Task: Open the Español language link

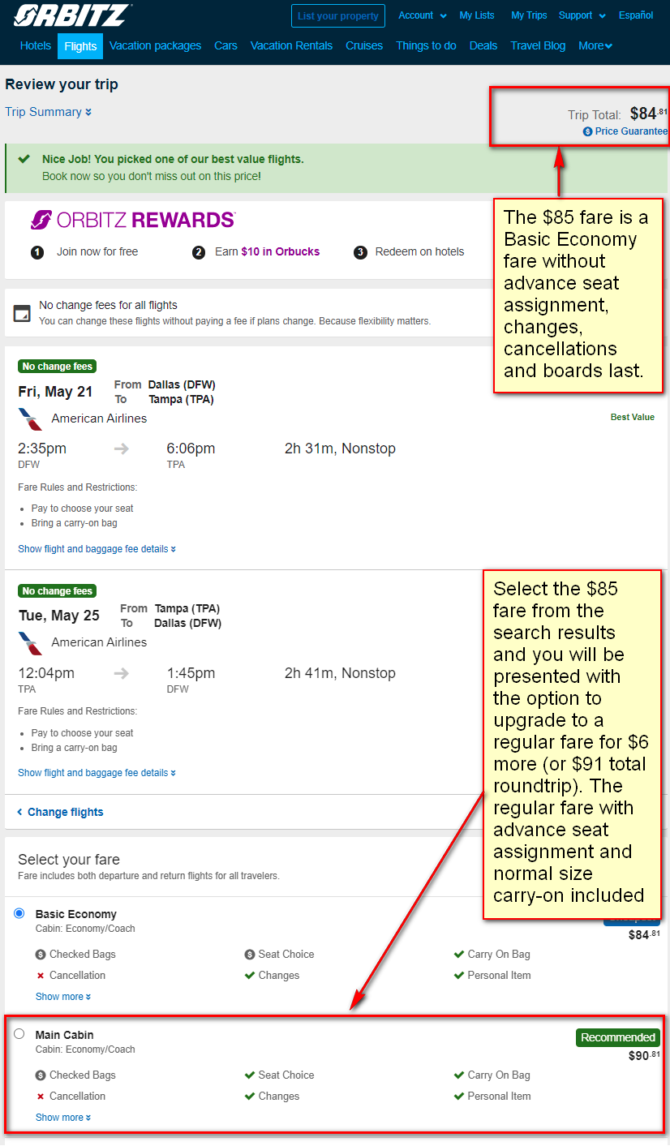Action: (636, 15)
